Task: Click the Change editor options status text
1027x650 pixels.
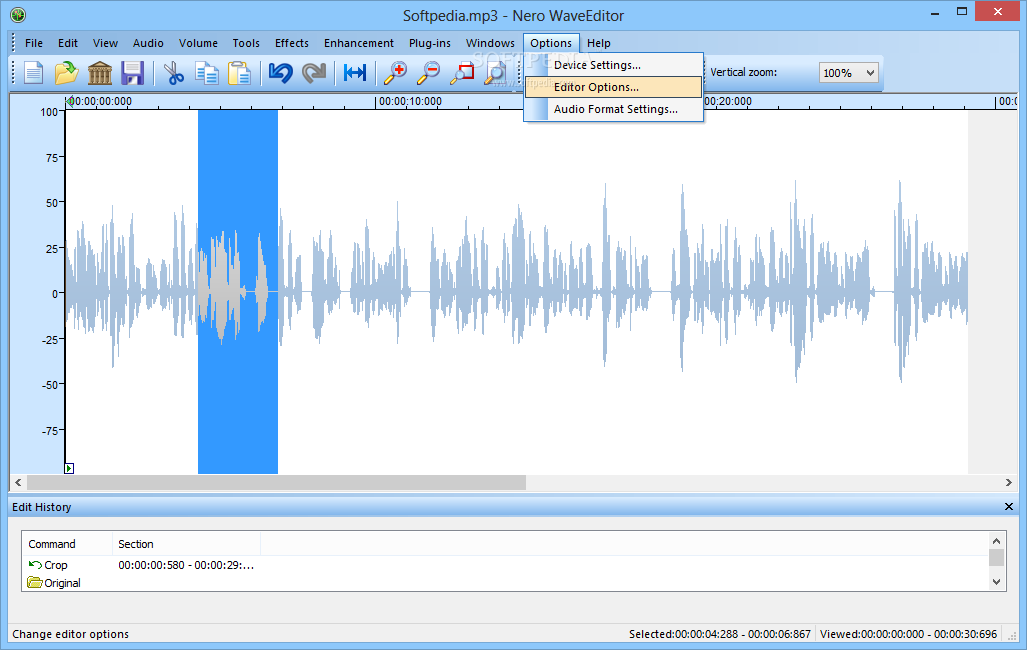Action: point(71,634)
